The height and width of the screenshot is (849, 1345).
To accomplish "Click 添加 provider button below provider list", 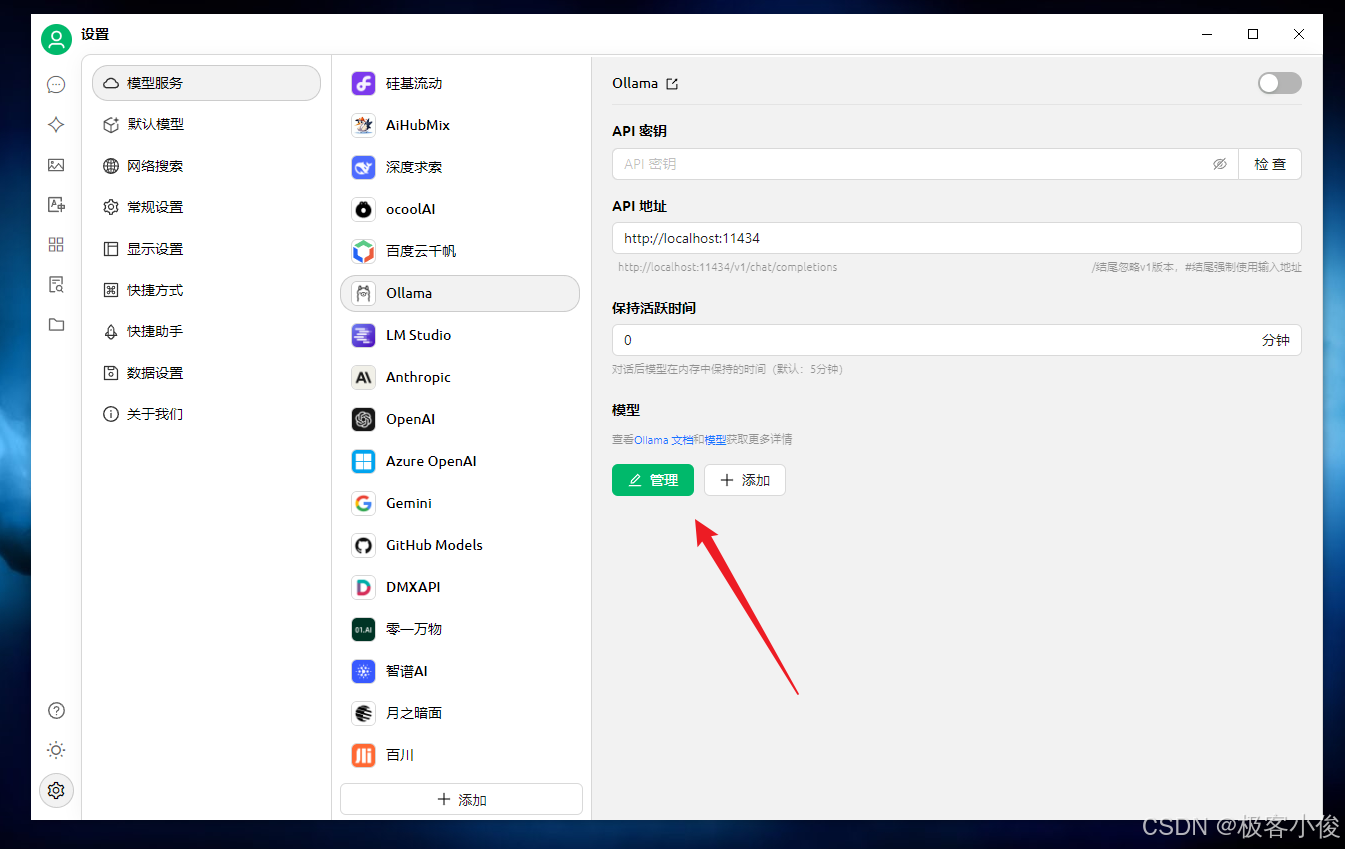I will pos(461,800).
